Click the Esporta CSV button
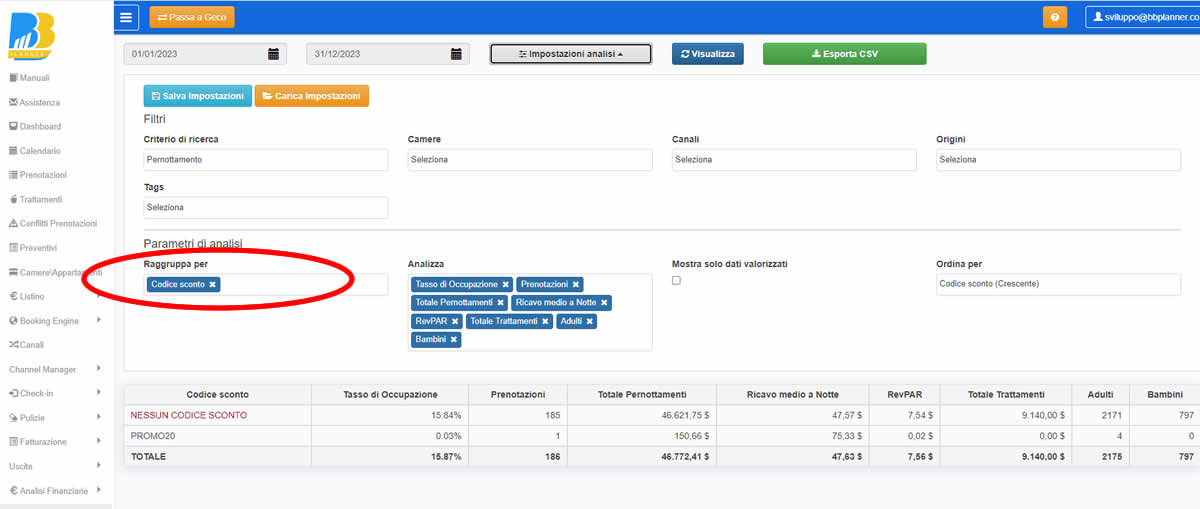Image resolution: width=1200 pixels, height=509 pixels. click(844, 54)
